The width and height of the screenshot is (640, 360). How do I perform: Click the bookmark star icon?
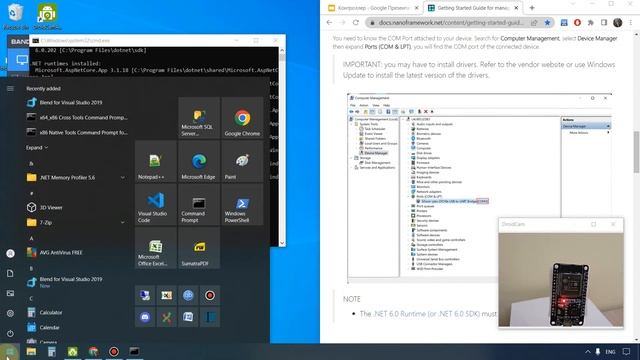point(547,22)
